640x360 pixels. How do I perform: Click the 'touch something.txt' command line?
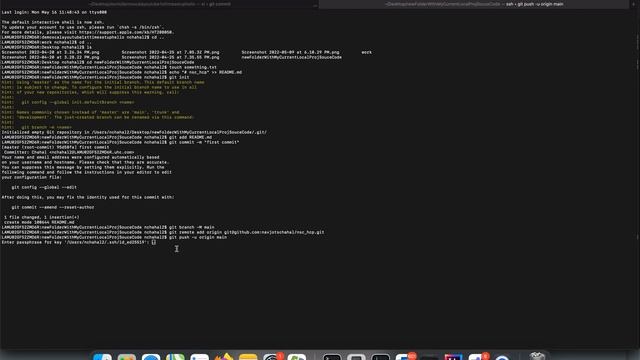pos(109,67)
